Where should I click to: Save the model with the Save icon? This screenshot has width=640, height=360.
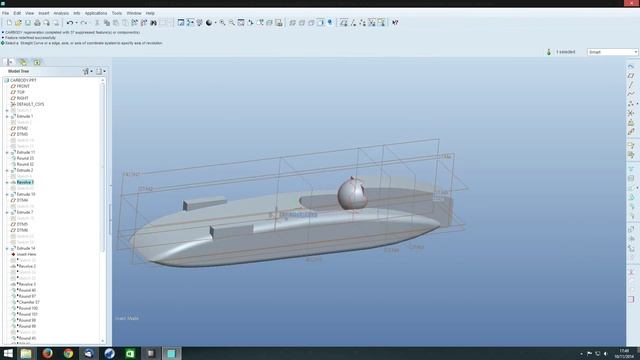tap(28, 23)
